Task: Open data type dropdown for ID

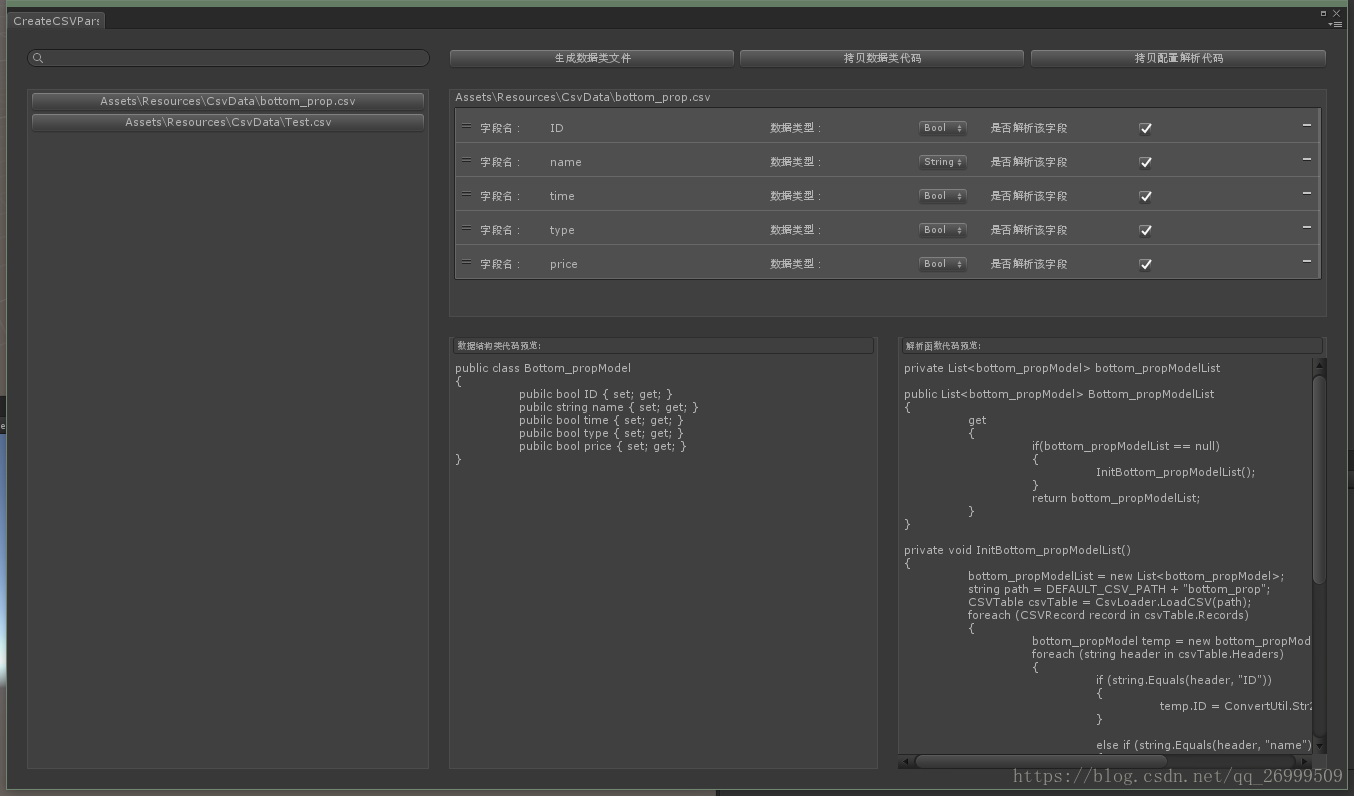Action: (943, 128)
